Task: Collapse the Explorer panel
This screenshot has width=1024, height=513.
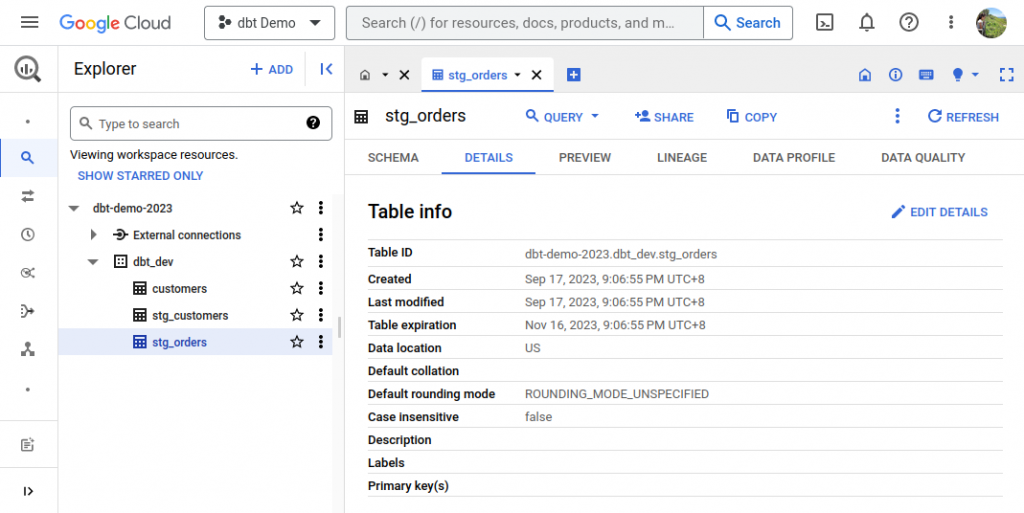Action: pyautogui.click(x=327, y=69)
